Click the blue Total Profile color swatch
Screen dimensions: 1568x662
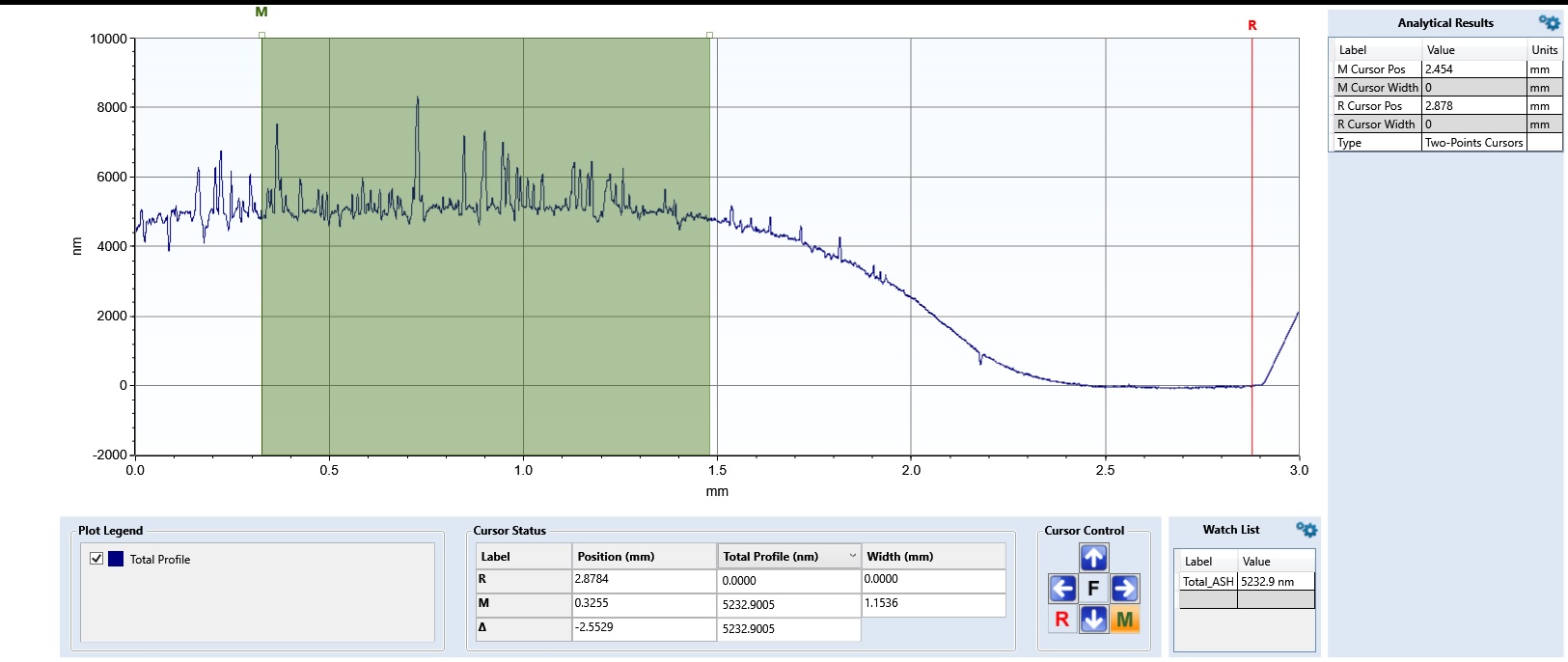click(x=116, y=559)
